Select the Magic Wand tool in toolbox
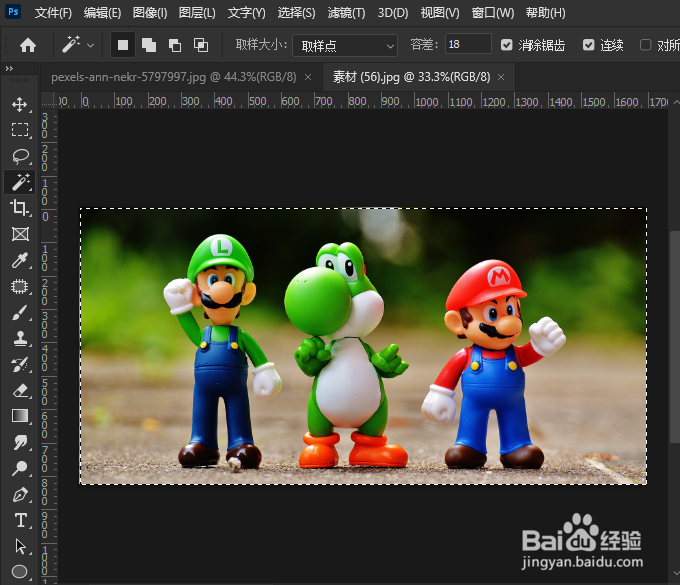This screenshot has height=585, width=680. point(20,182)
